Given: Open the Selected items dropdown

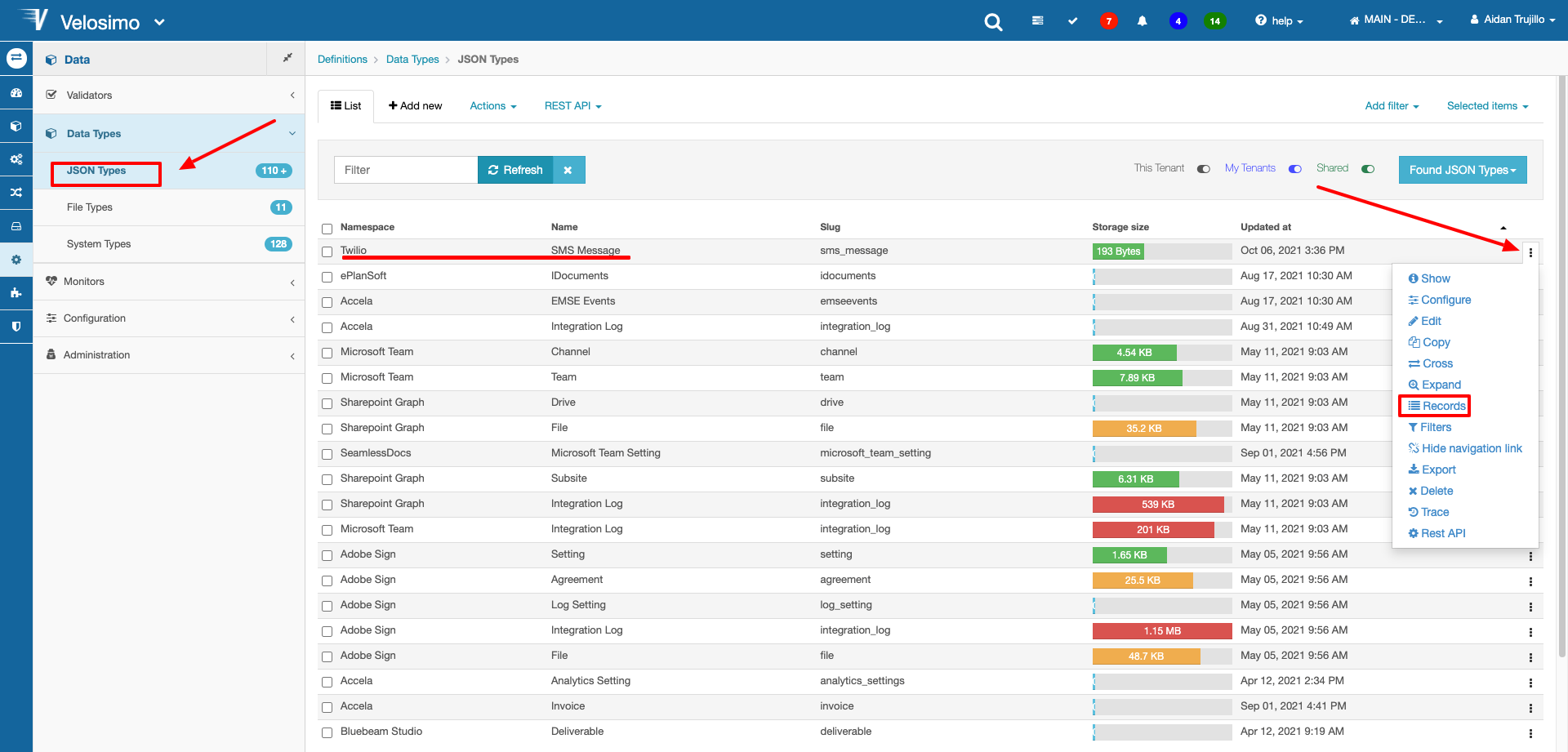Looking at the screenshot, I should [x=1487, y=106].
